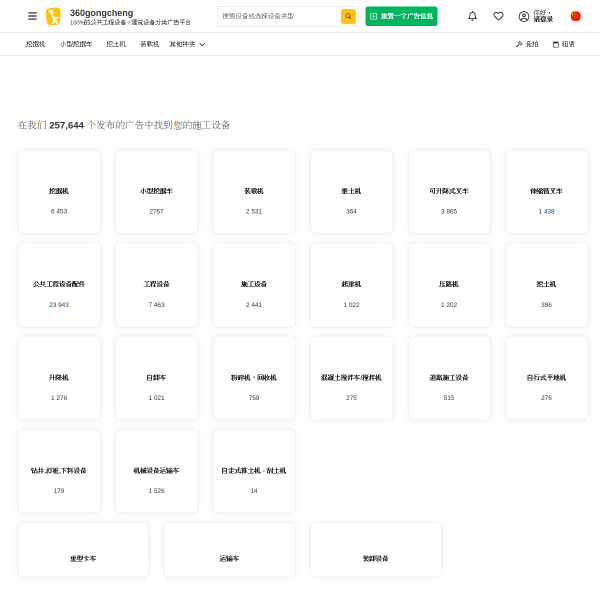Click the heading text with 257,644 ads

pos(124,125)
